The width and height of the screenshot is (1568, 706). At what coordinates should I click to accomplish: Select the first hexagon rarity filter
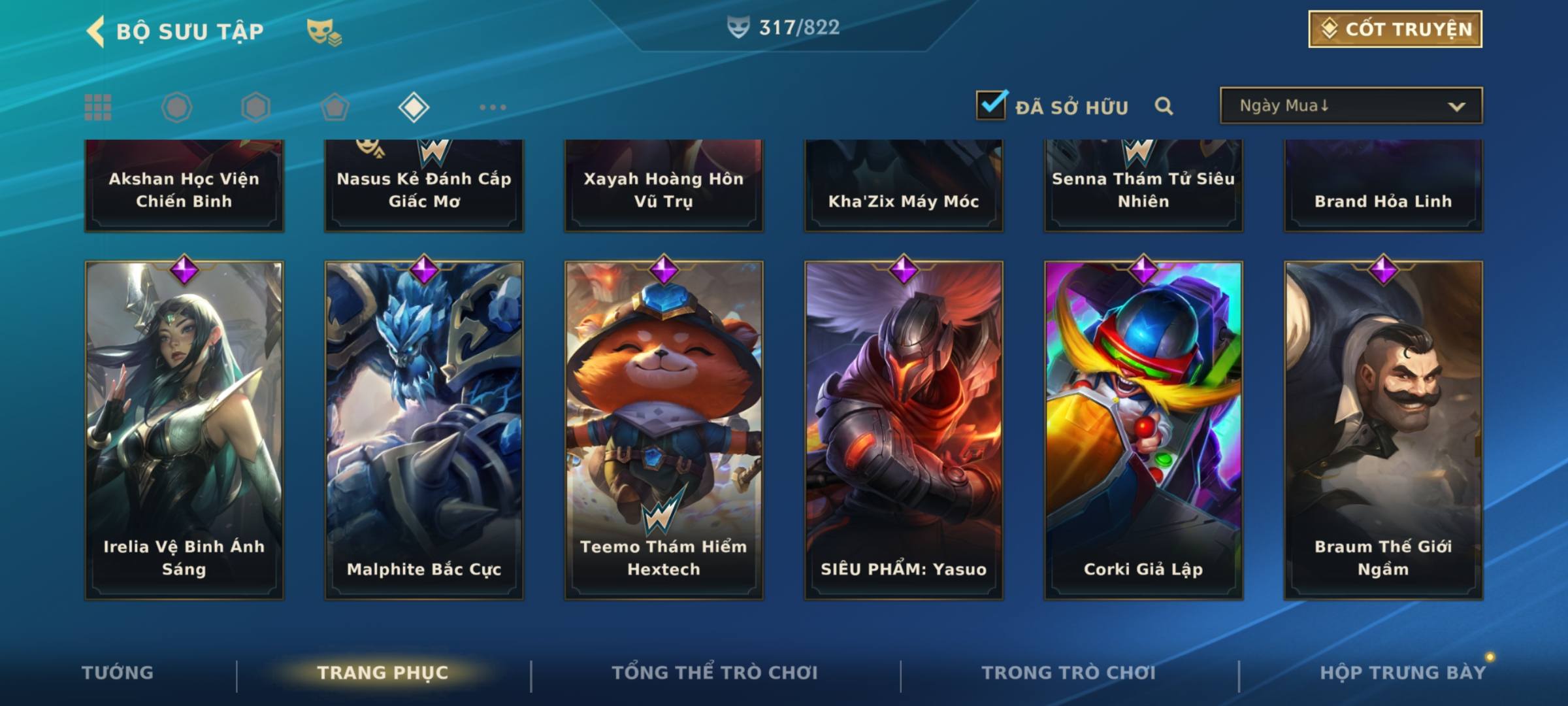(176, 107)
